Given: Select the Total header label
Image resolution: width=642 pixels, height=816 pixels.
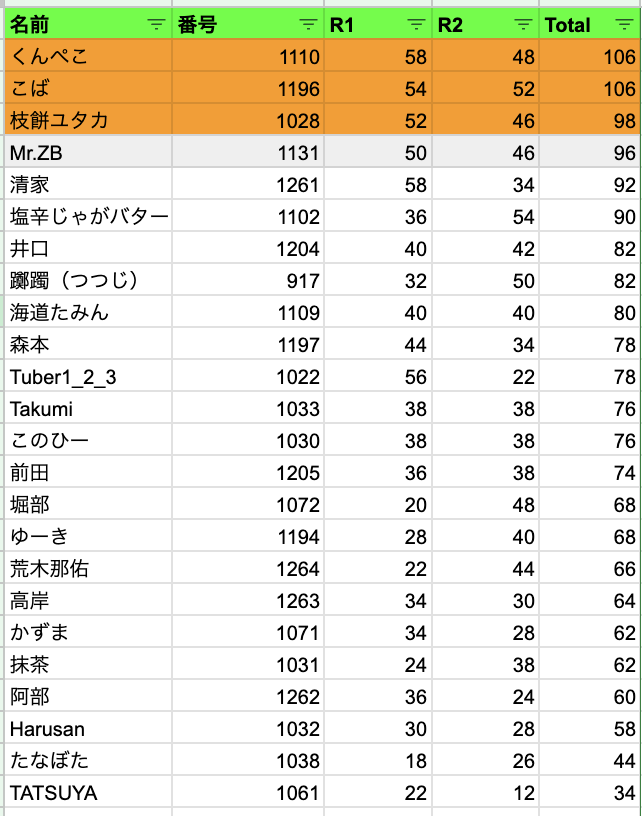Looking at the screenshot, I should (568, 25).
